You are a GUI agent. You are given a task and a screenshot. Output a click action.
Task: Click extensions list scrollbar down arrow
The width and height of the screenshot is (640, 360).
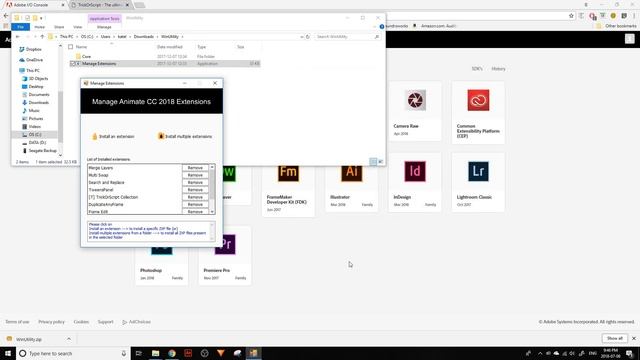[x=212, y=211]
